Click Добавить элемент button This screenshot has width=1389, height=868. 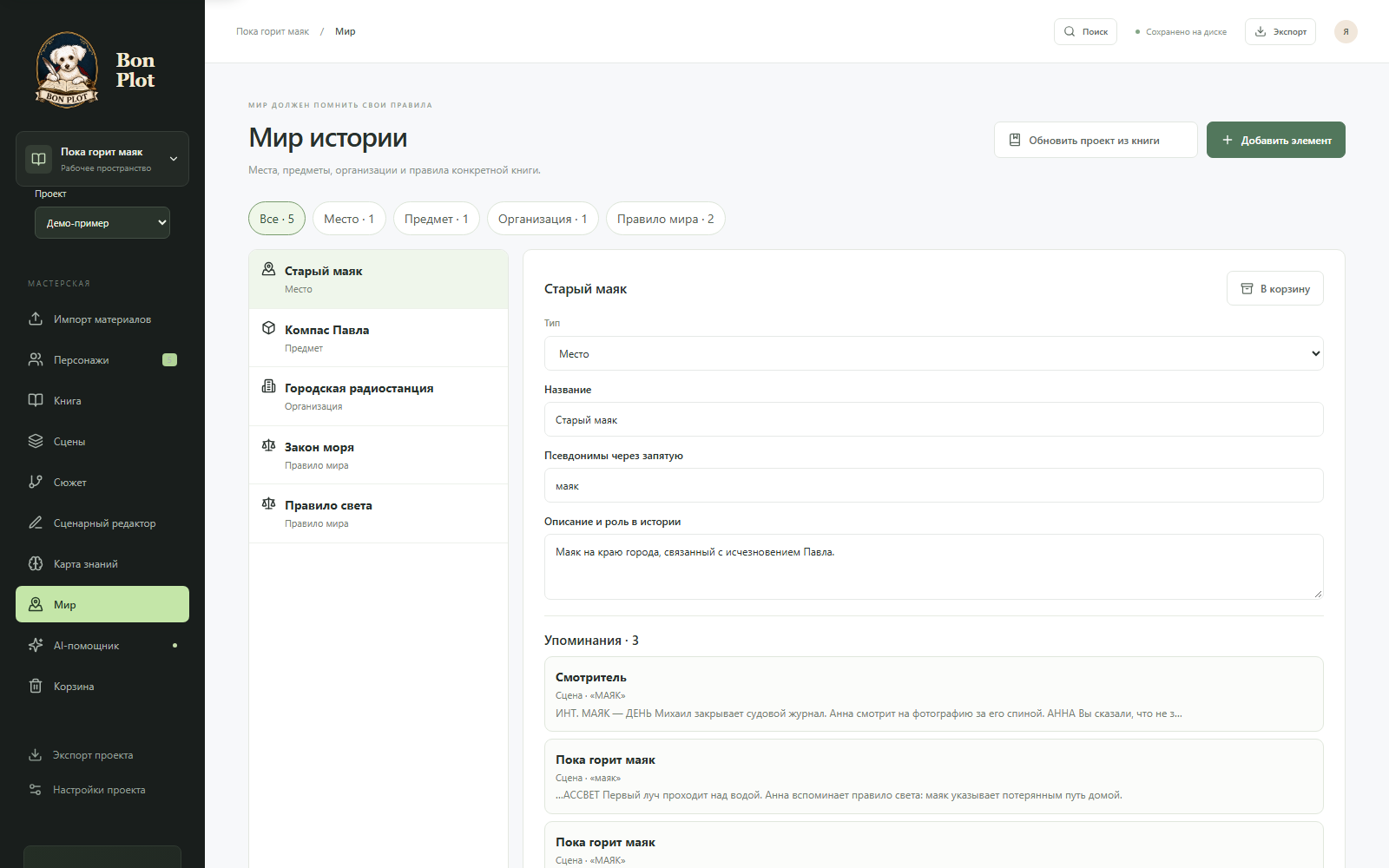click(x=1276, y=140)
